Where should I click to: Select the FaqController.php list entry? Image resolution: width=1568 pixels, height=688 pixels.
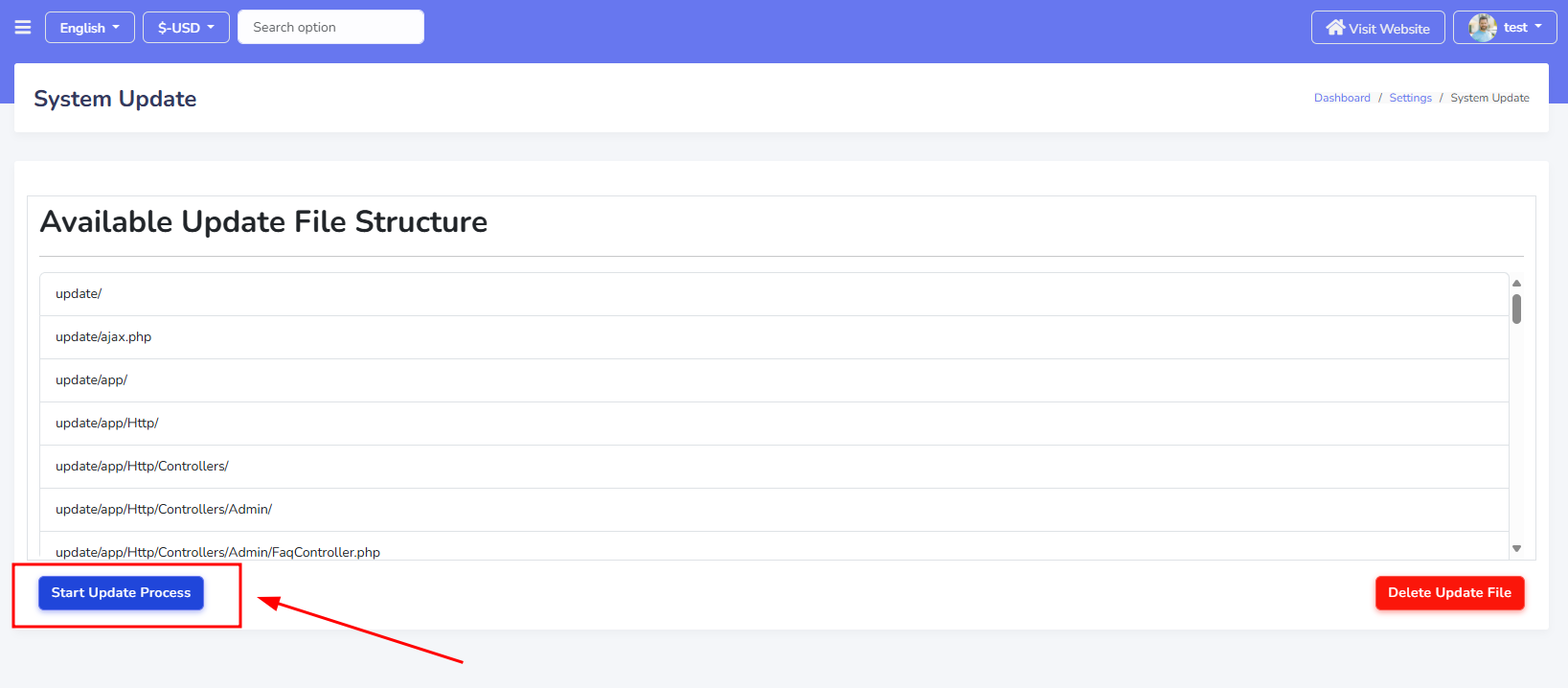coord(774,546)
